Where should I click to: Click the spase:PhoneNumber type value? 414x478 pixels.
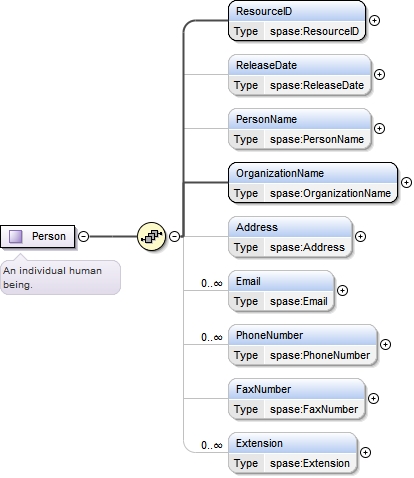point(320,355)
